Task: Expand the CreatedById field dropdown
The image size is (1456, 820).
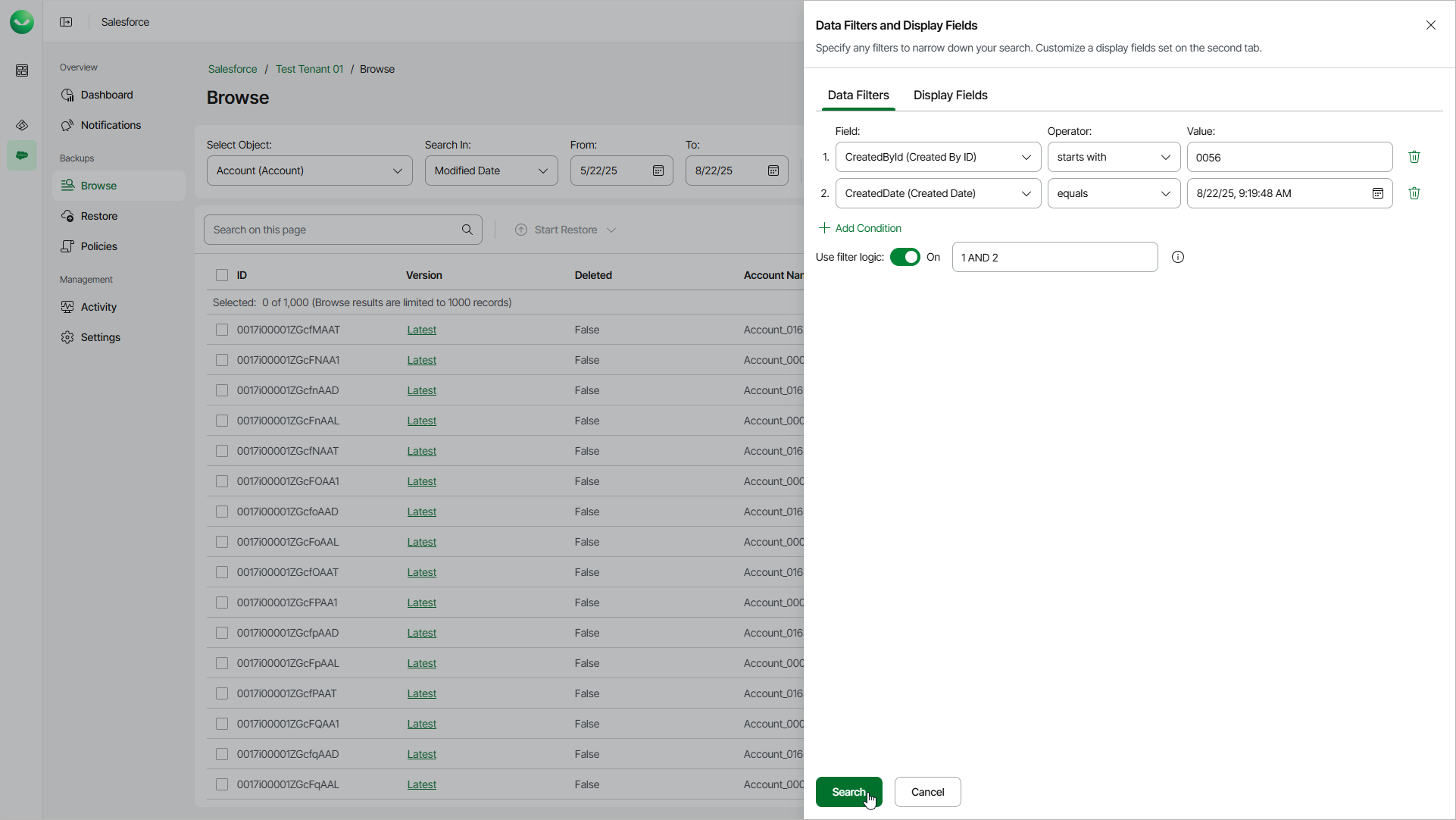Action: point(937,157)
